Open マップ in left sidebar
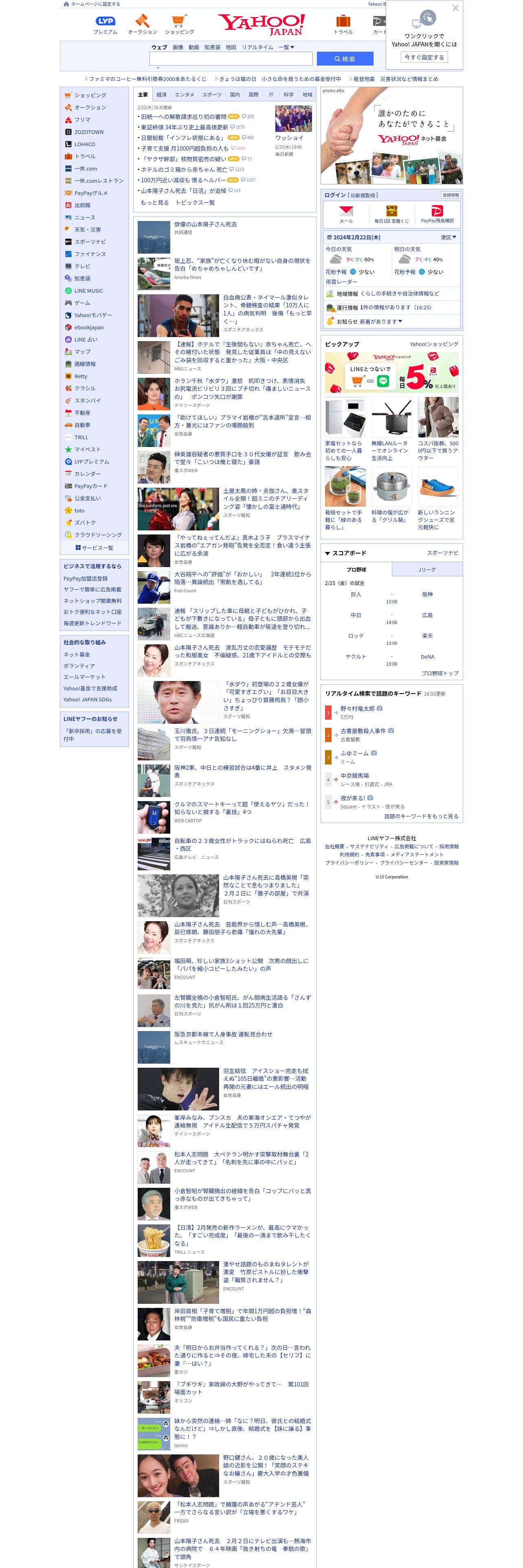 82,352
